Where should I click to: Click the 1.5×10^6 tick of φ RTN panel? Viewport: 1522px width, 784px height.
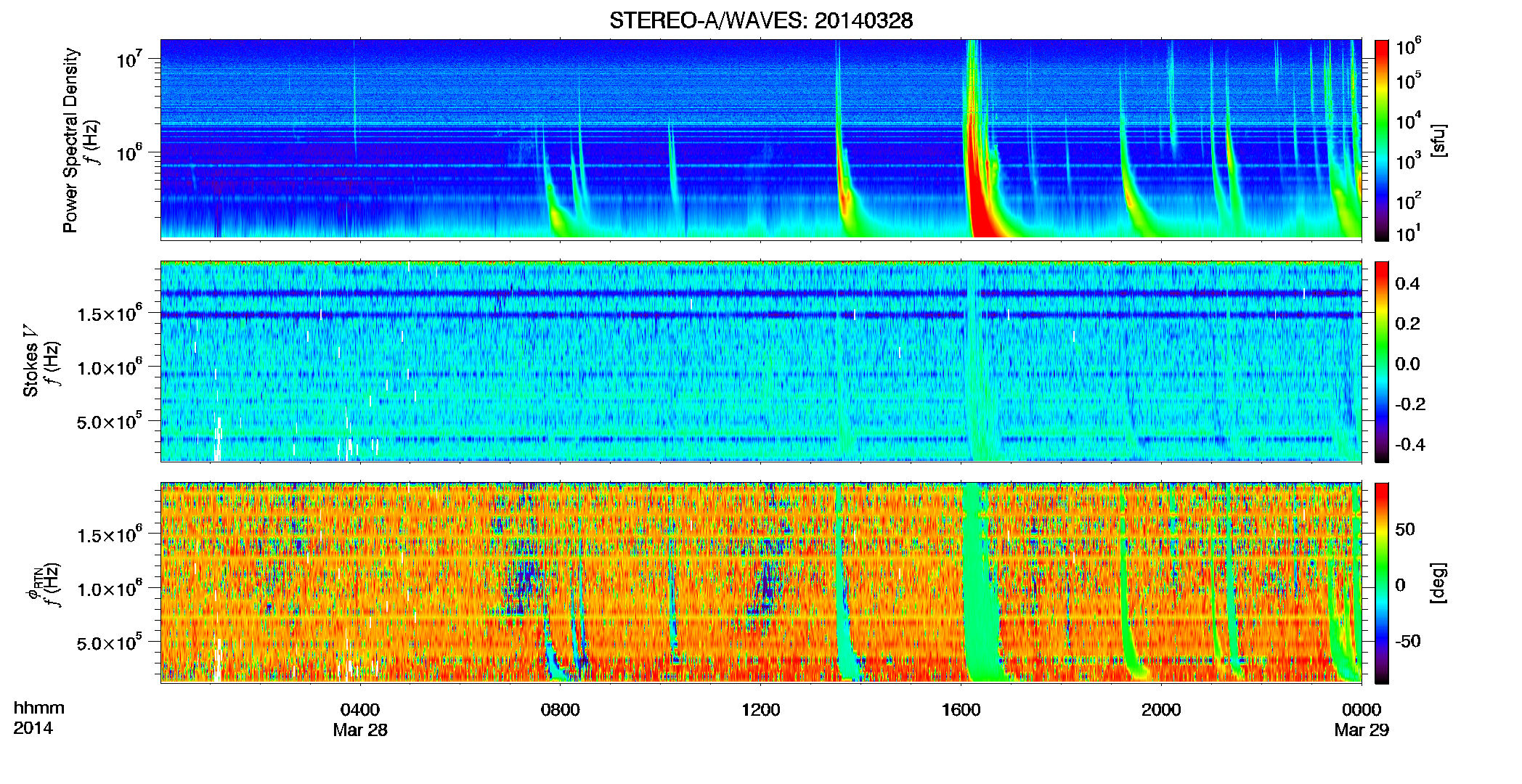(110, 534)
